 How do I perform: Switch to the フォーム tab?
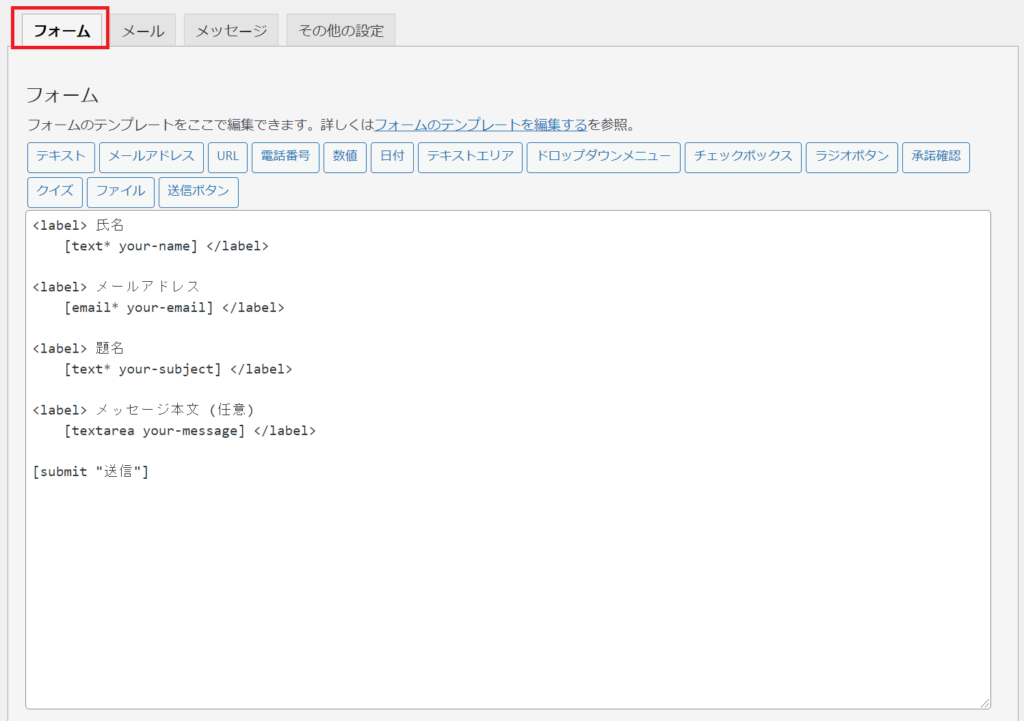click(x=61, y=30)
